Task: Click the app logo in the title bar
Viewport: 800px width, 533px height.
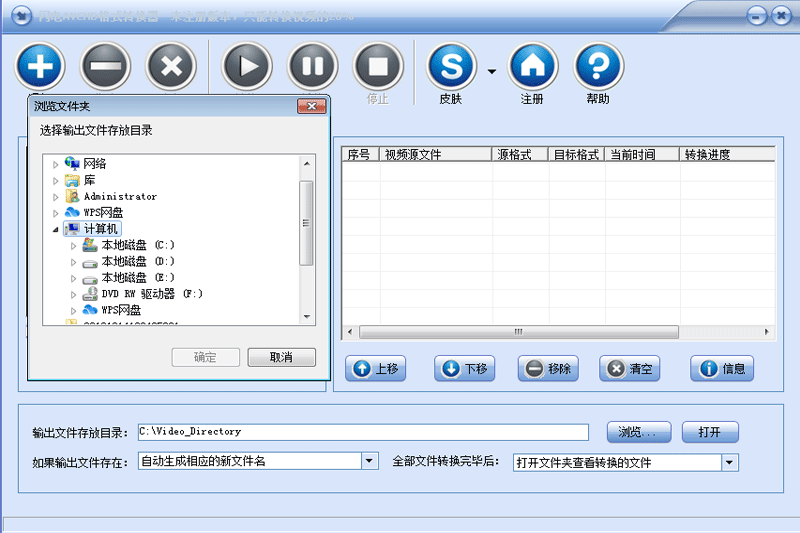Action: click(x=21, y=15)
